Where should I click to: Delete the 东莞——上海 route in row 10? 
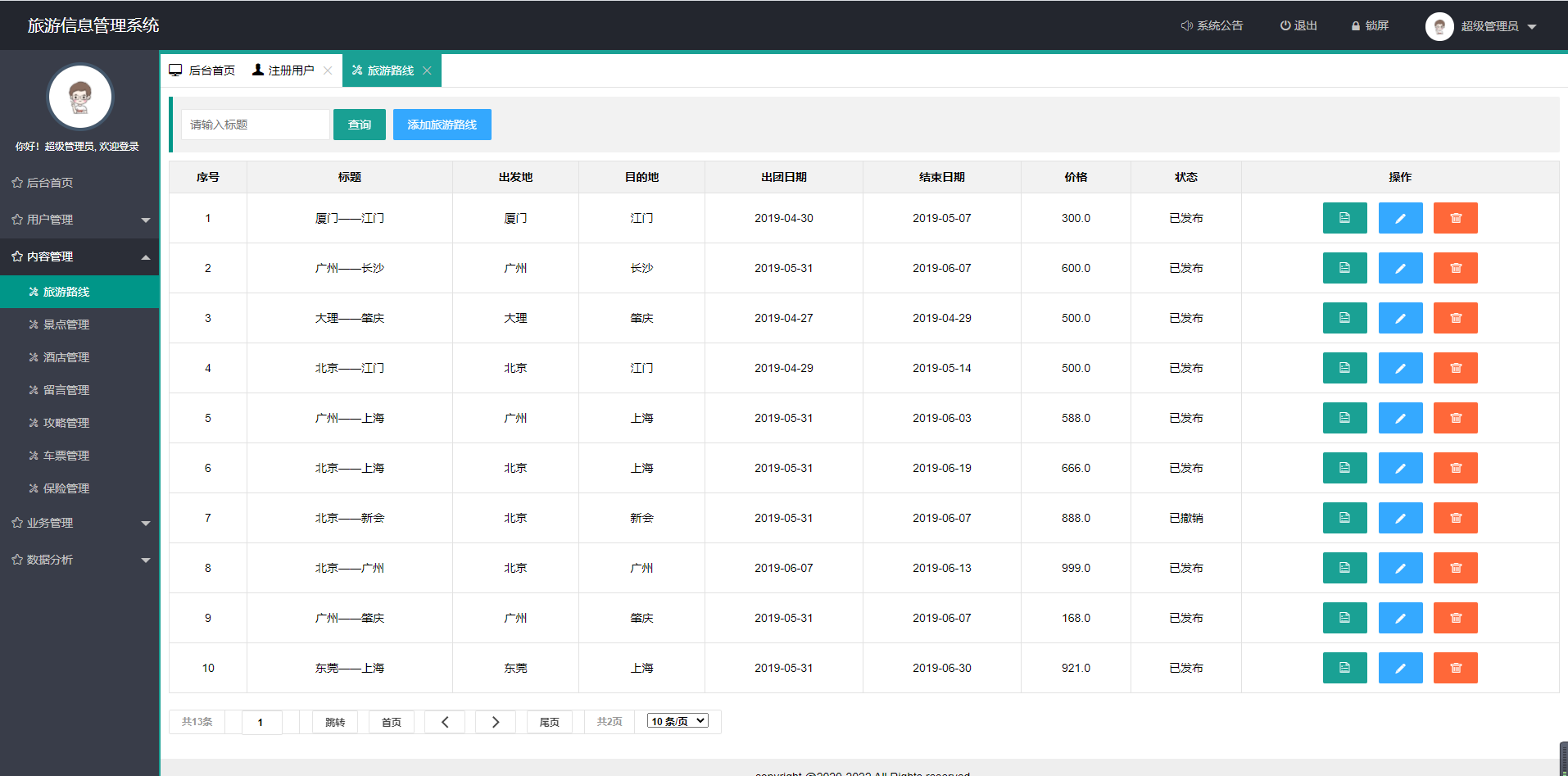pyautogui.click(x=1455, y=668)
